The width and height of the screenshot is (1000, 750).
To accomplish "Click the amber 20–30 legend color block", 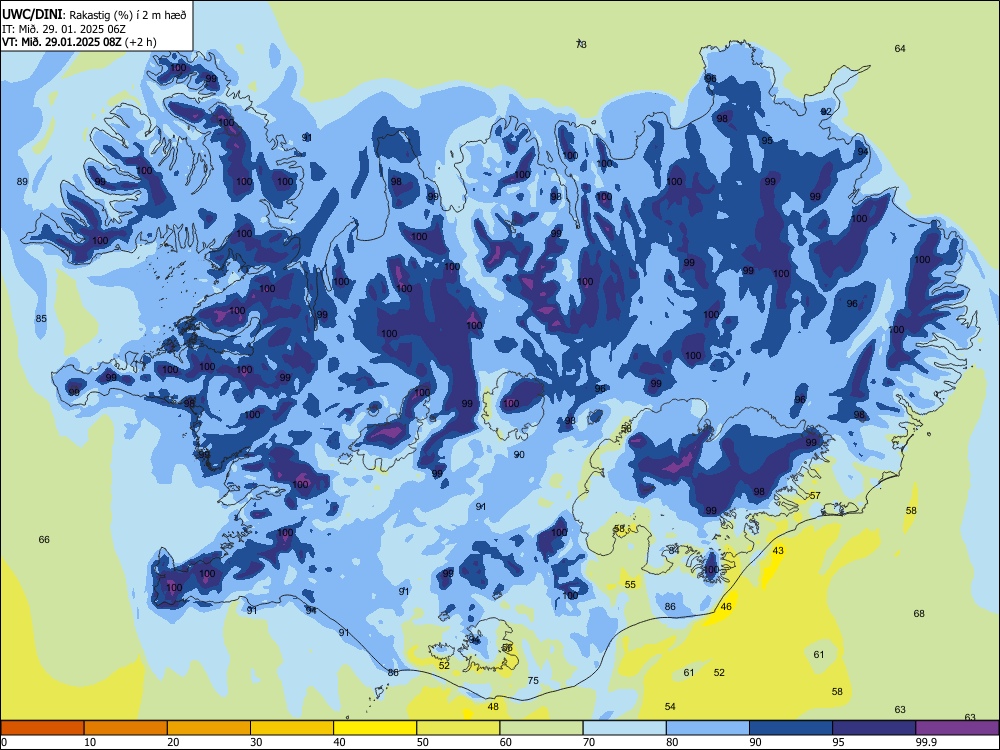I will [209, 728].
